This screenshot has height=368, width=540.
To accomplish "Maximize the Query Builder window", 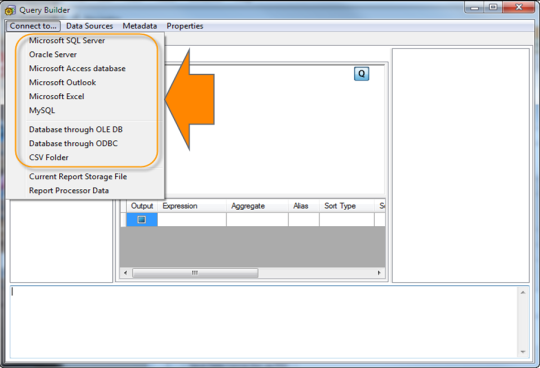I will pyautogui.click(x=493, y=8).
